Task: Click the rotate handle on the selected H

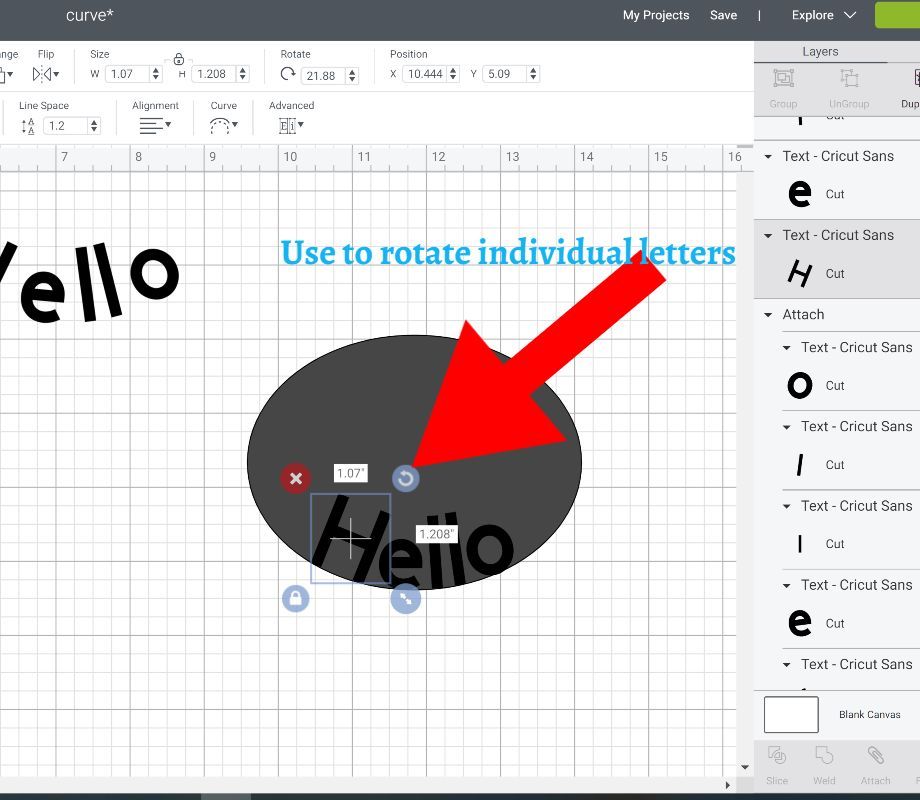Action: pos(405,478)
